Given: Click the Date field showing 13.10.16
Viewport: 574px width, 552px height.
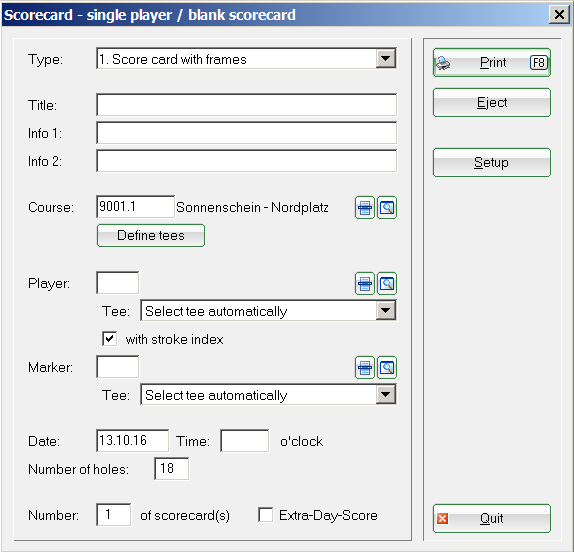Looking at the screenshot, I should click(133, 441).
